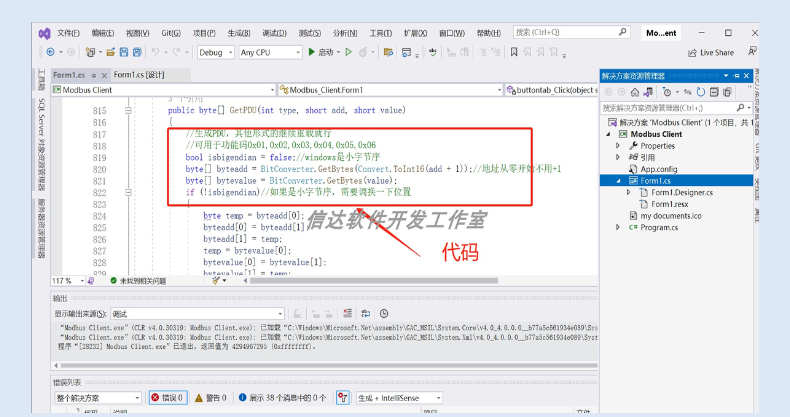Open the Modbus Client project navigation dropdown
The image size is (790, 417).
[164, 90]
